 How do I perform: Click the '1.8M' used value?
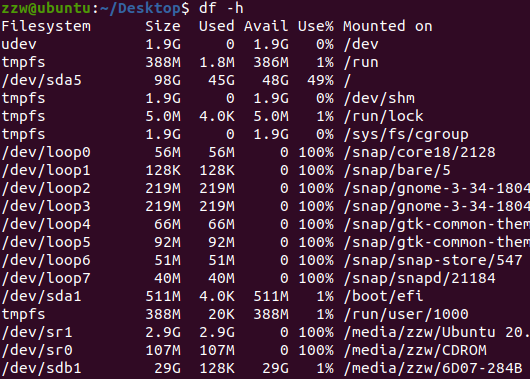(x=217, y=63)
